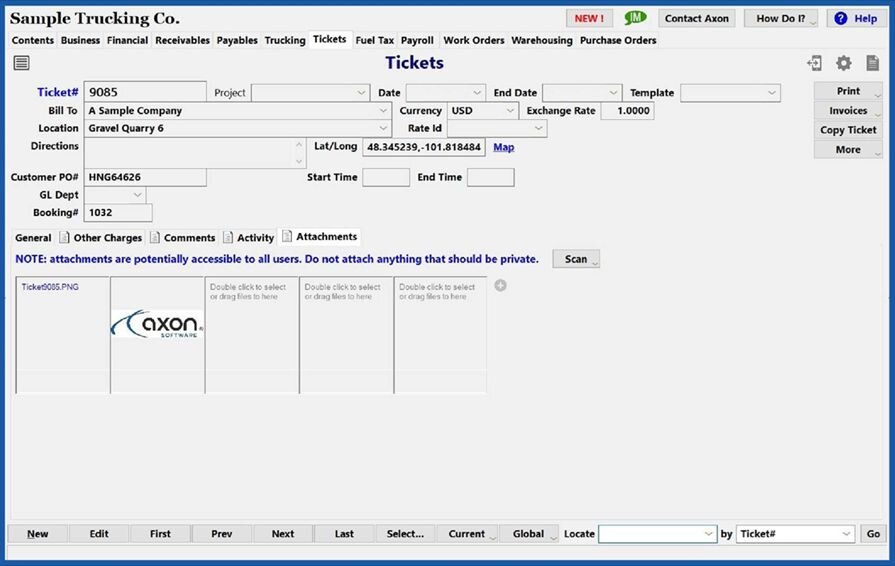The width and height of the screenshot is (895, 566).
Task: Open the hamburger list menu icon
Action: point(21,63)
